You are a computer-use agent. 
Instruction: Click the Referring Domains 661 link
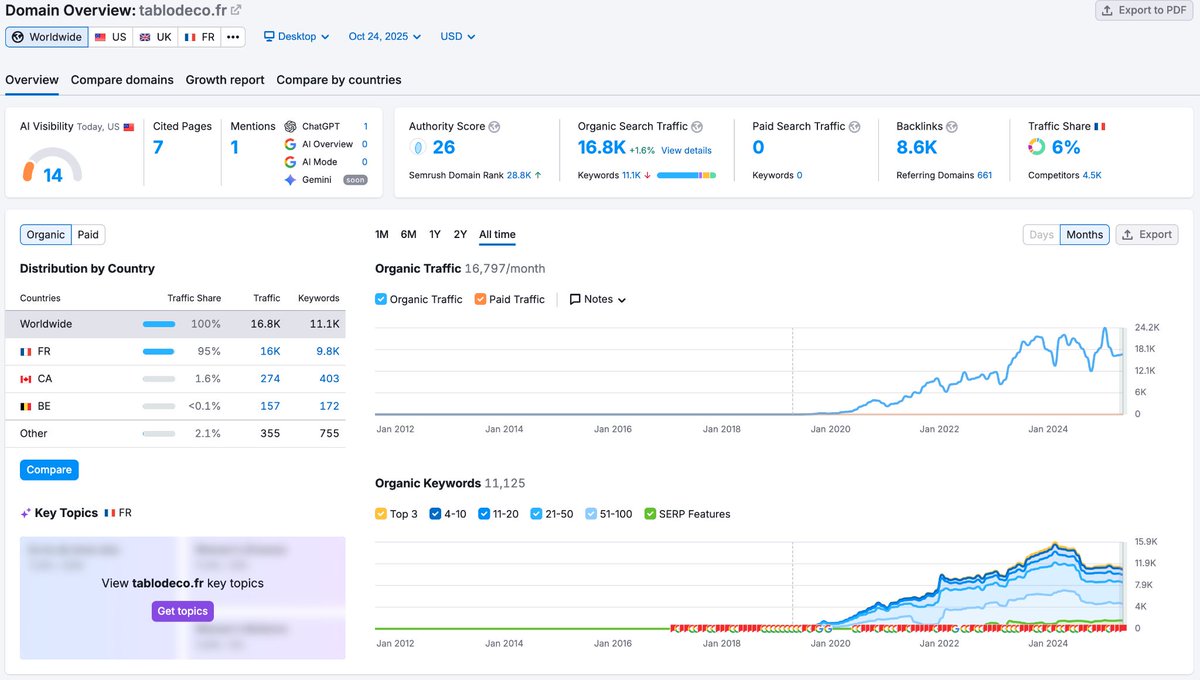[x=985, y=175]
